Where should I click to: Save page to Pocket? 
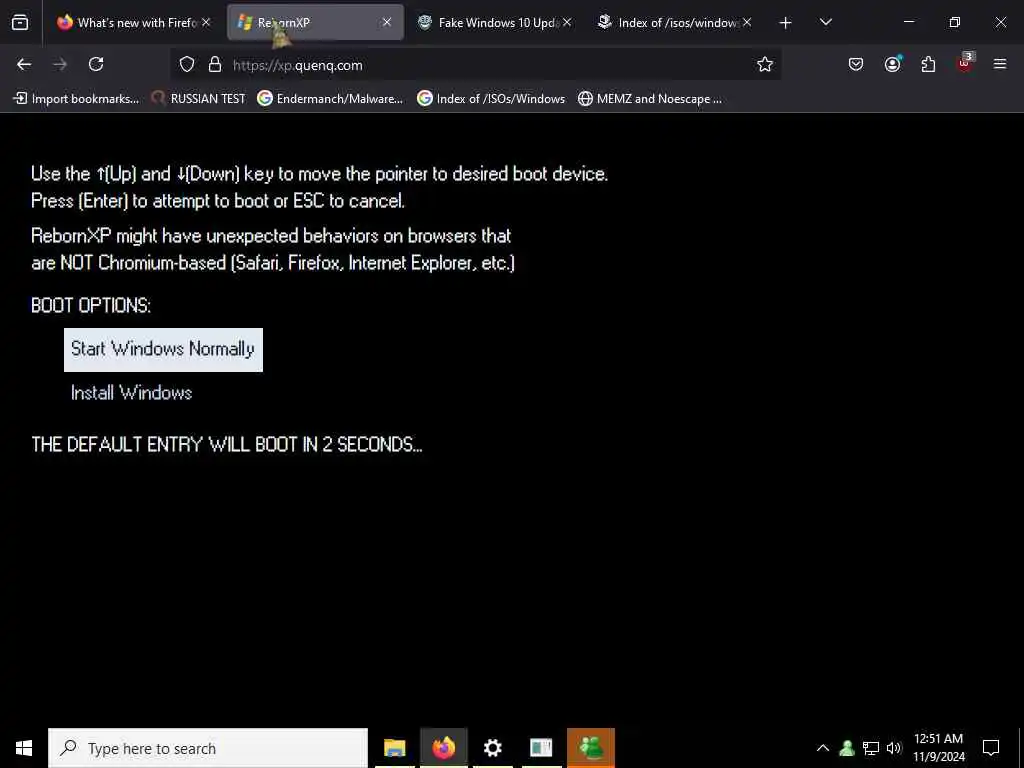point(856,64)
